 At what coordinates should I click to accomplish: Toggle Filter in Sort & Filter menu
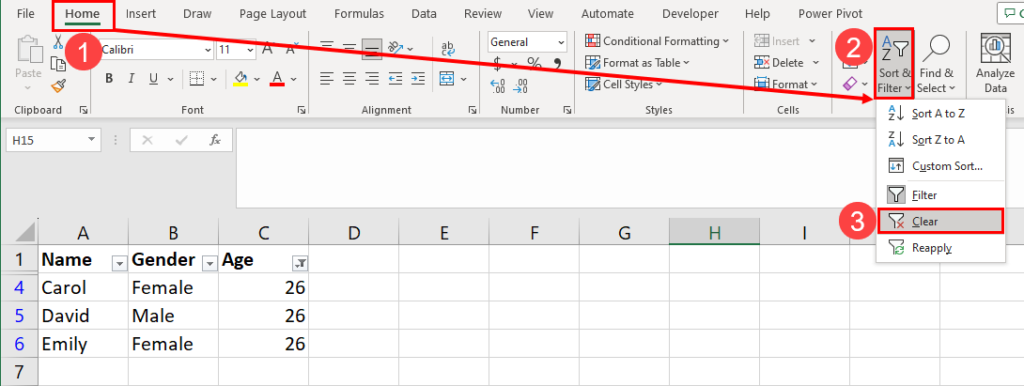pyautogui.click(x=940, y=195)
